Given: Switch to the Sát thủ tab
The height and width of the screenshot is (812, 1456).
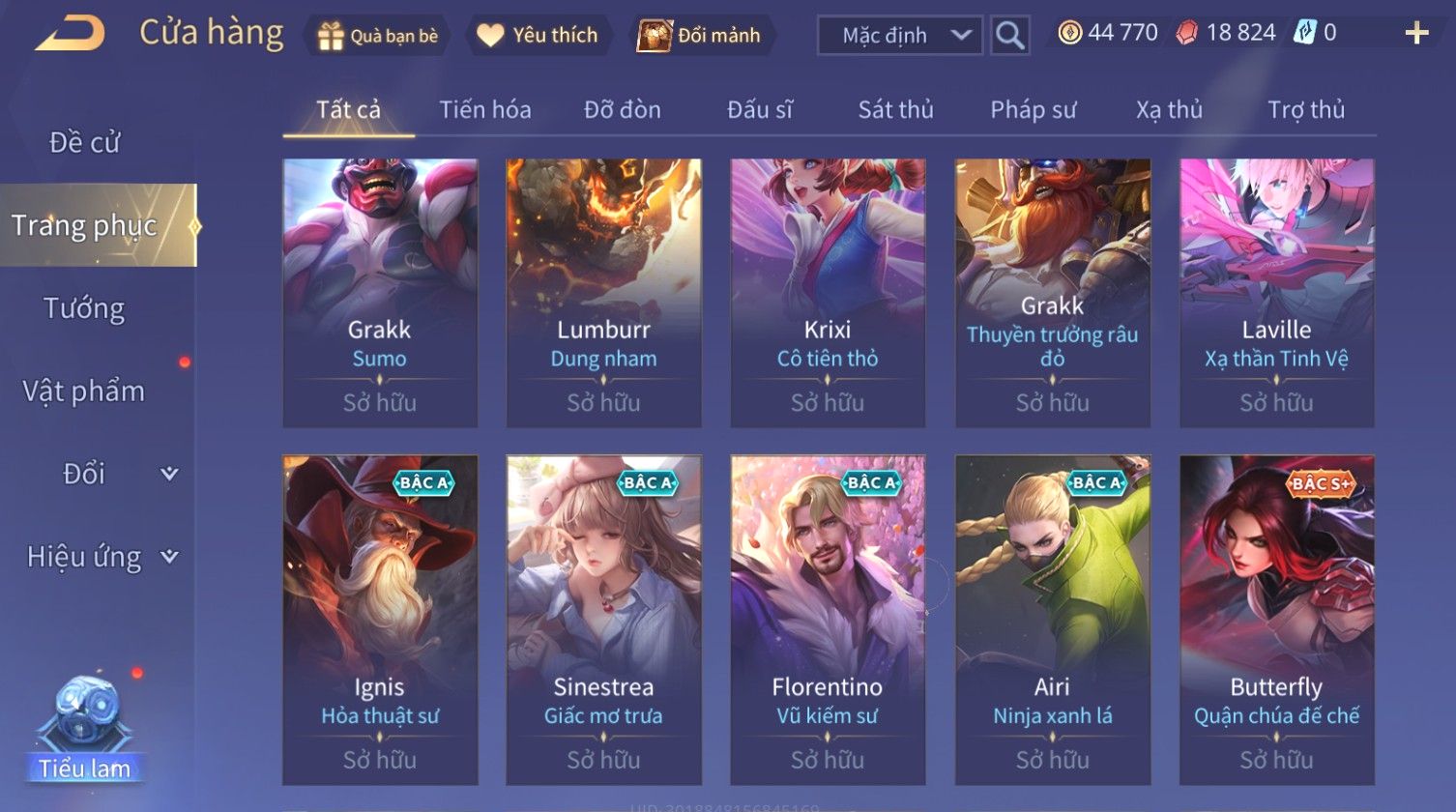Looking at the screenshot, I should pyautogui.click(x=895, y=109).
